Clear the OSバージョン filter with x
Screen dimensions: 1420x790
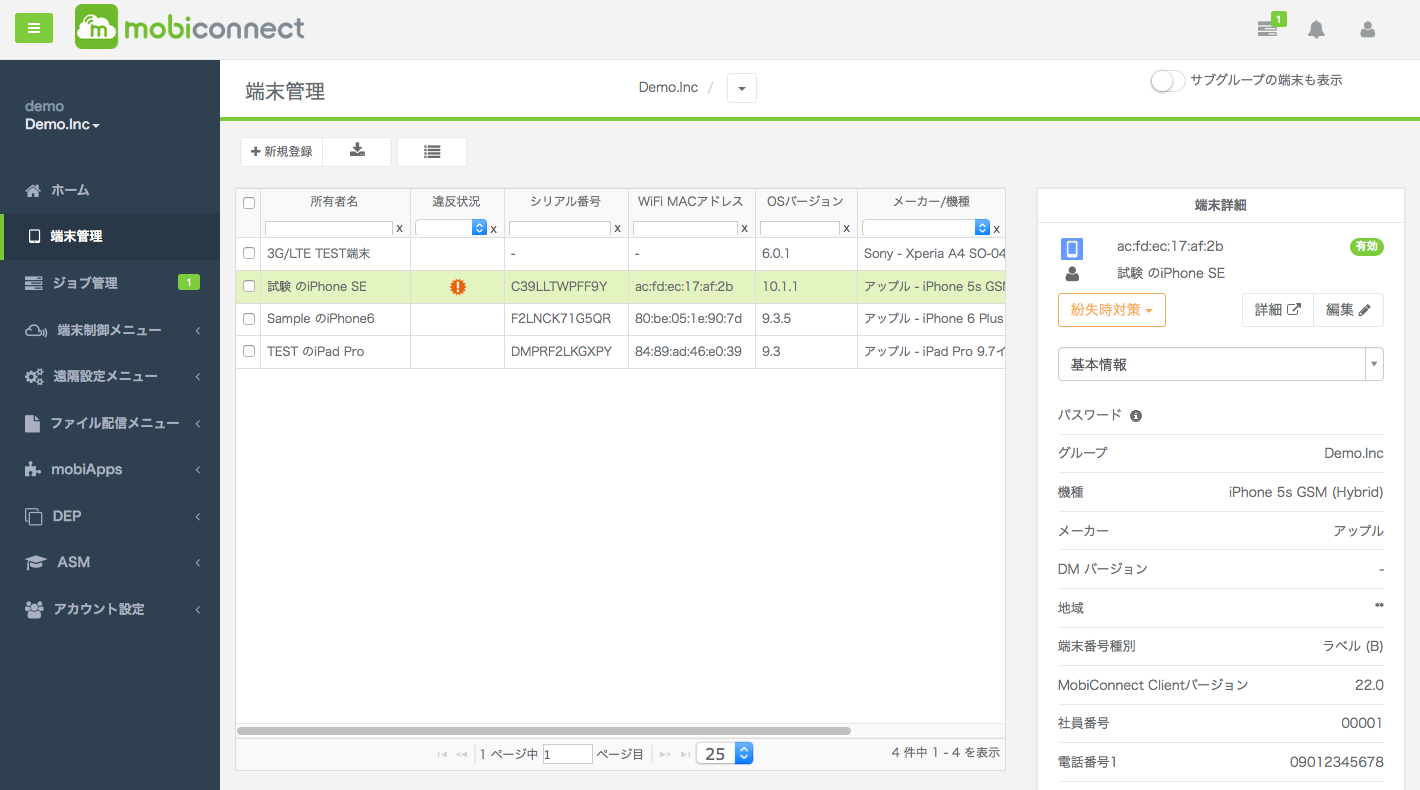click(847, 228)
